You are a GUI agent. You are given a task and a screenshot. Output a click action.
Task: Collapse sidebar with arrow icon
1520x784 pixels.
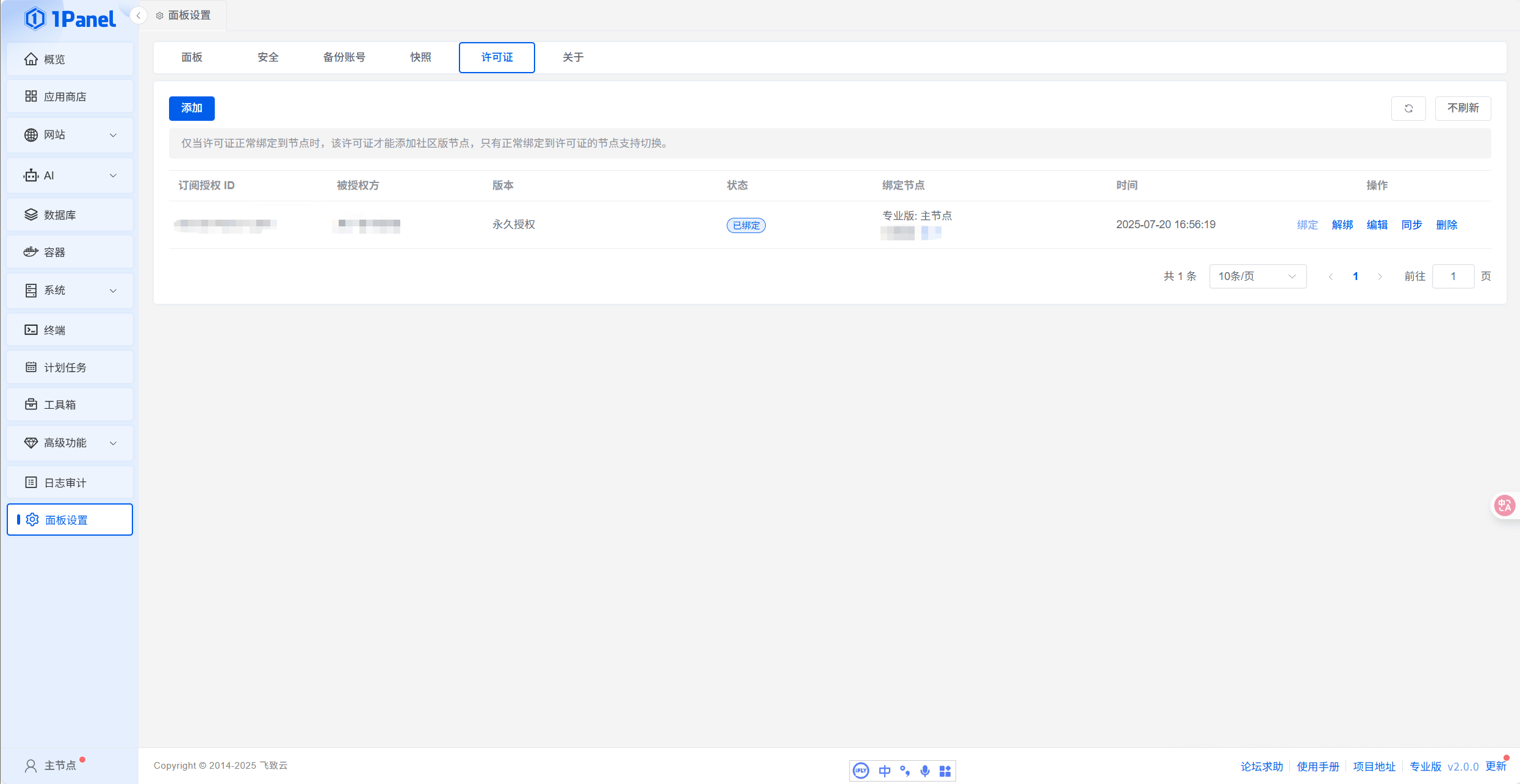(139, 16)
